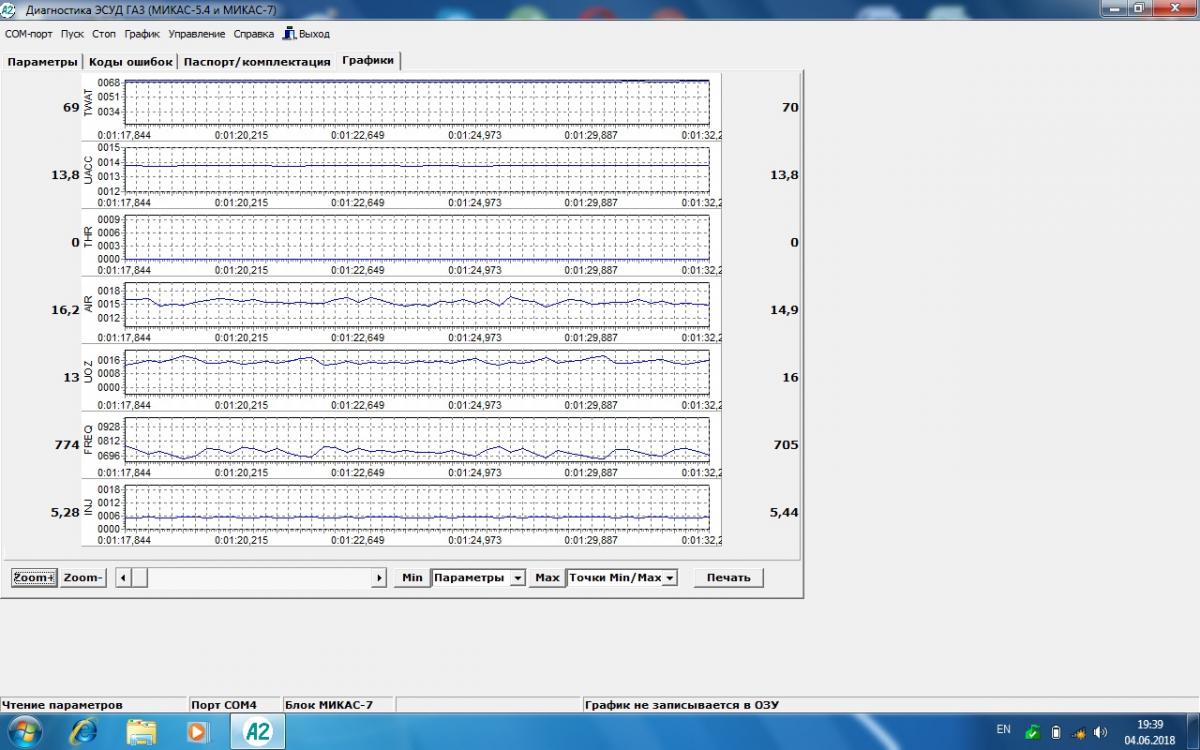Open the Управление menu
Screen dimensions: 1200x750
[x=196, y=33]
